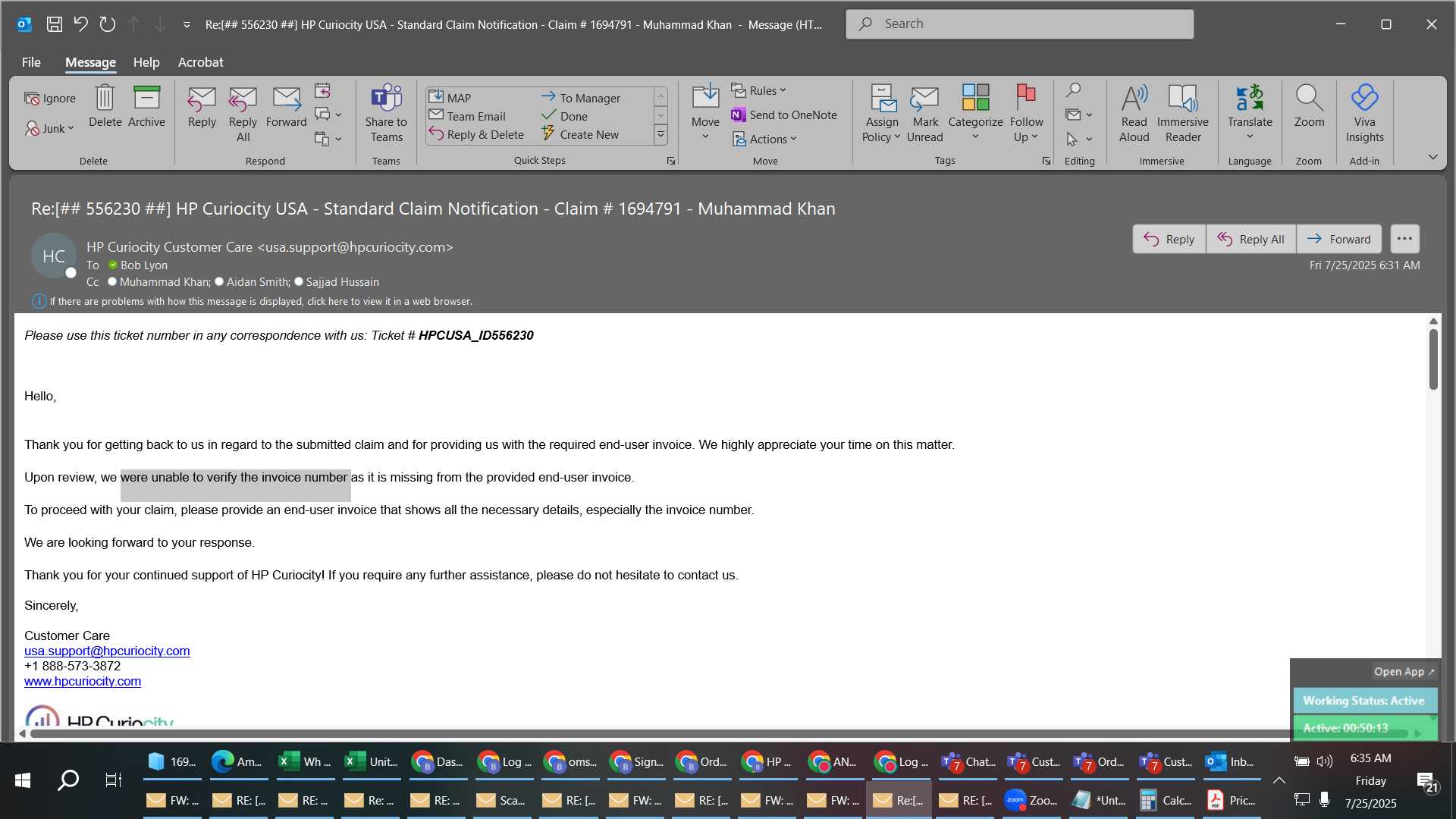Mark the message as Unread

[924, 114]
